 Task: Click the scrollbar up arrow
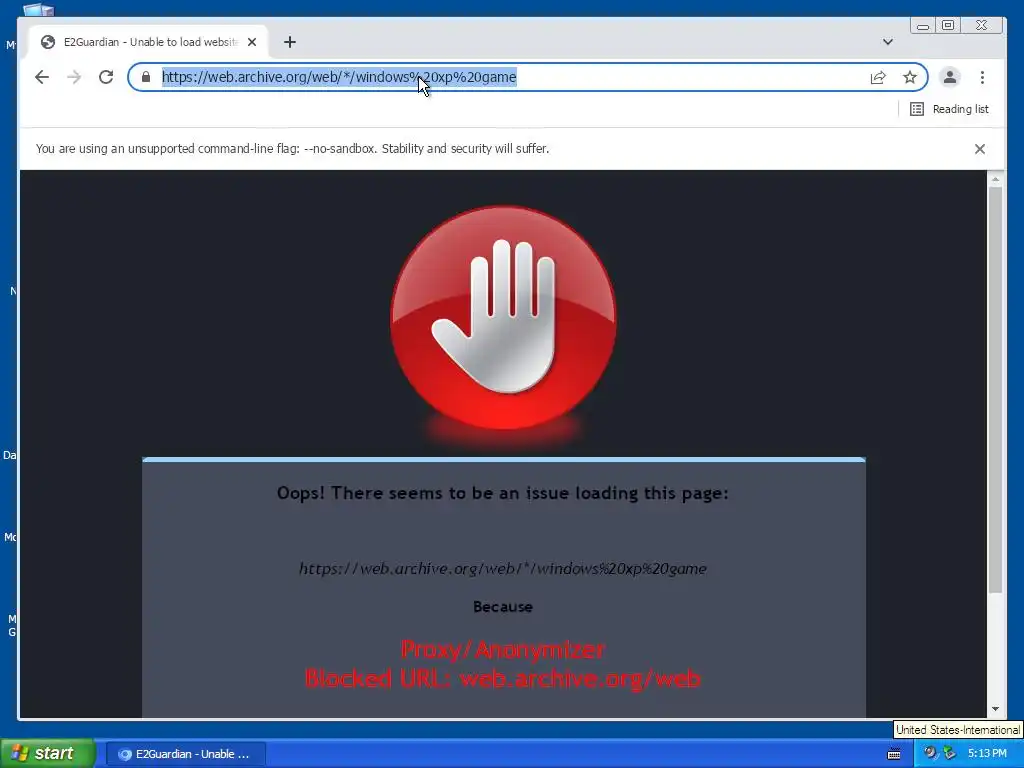[995, 179]
